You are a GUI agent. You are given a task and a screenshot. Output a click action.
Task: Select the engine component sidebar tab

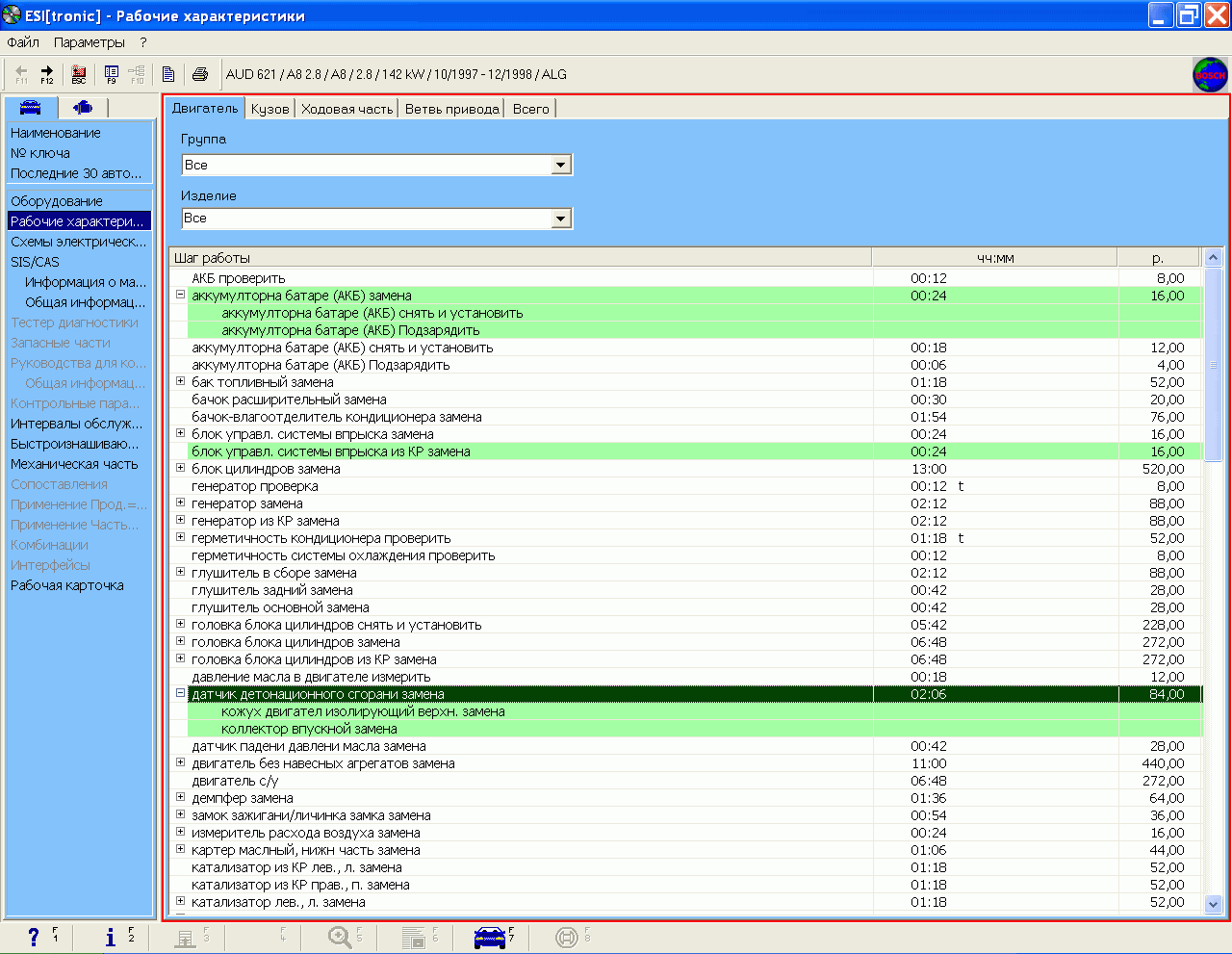coord(83,107)
